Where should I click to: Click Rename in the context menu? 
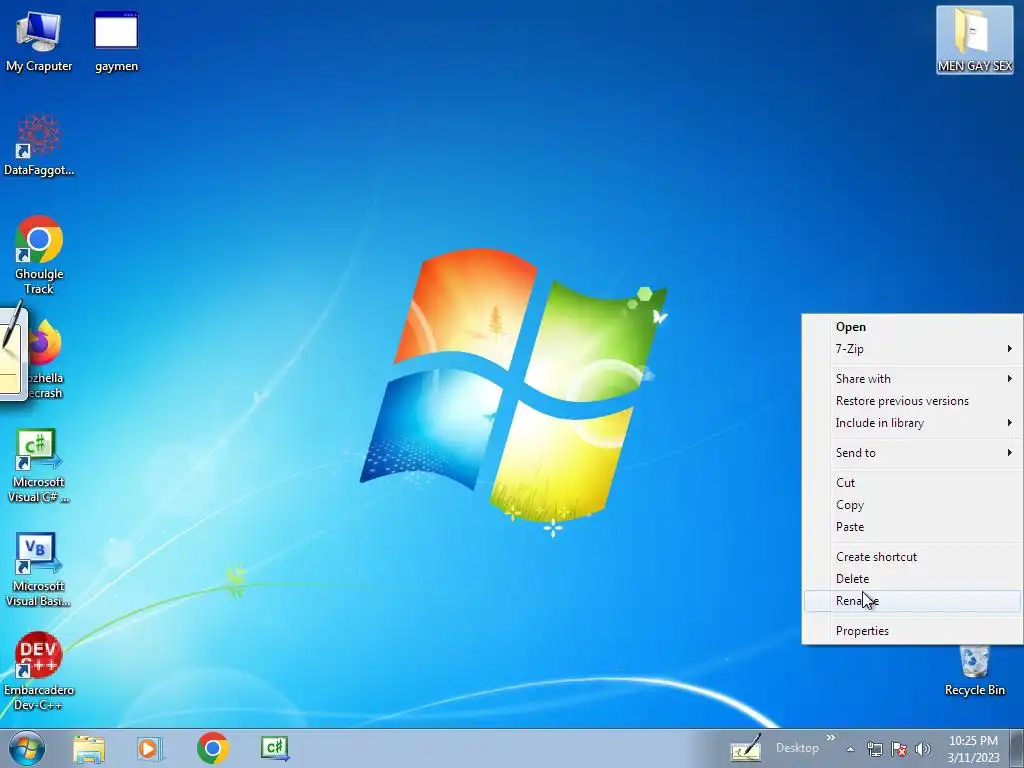tap(913, 601)
